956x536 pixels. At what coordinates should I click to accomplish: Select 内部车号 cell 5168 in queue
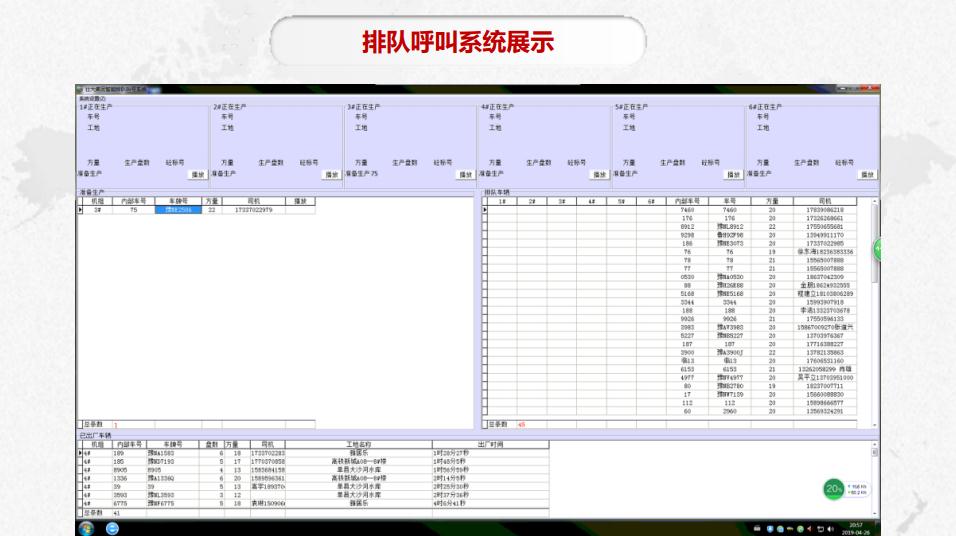687,294
